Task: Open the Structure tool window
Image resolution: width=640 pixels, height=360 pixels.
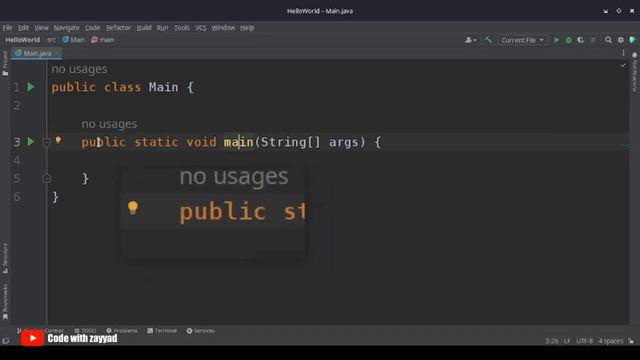Action: pos(5,258)
